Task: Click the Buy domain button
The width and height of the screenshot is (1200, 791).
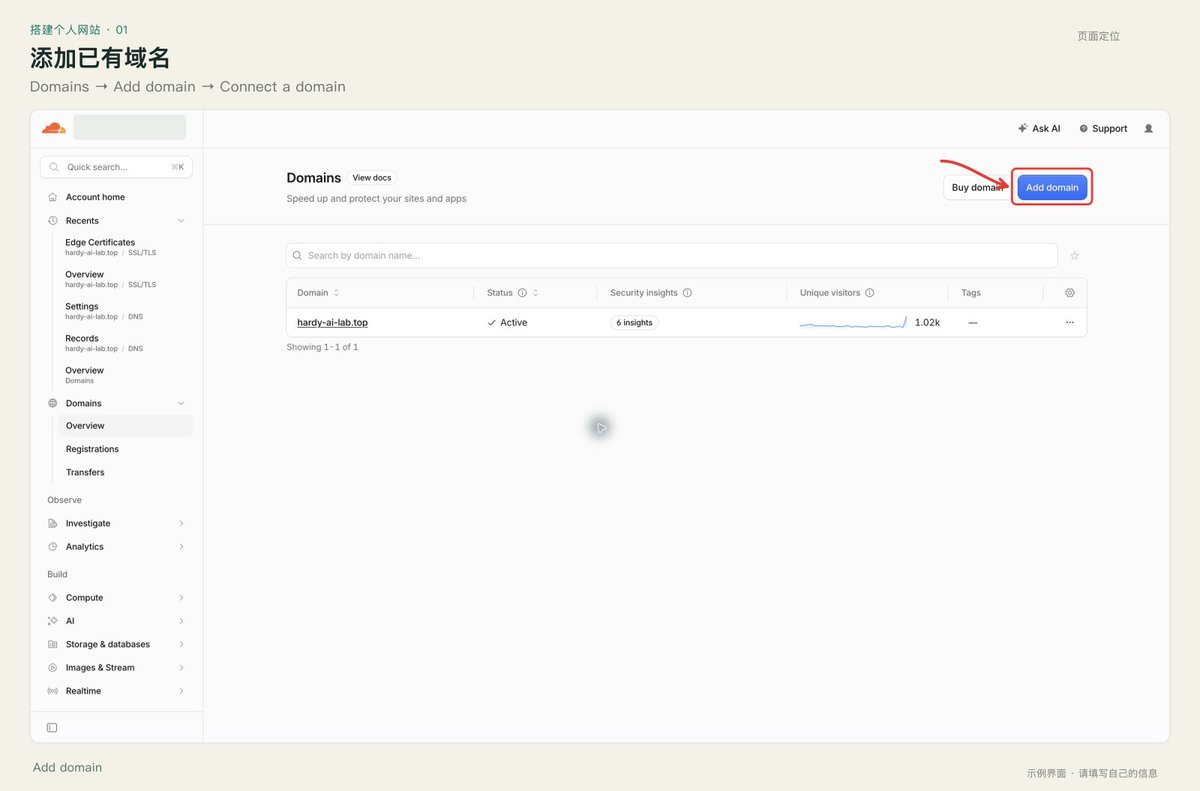Action: click(x=977, y=187)
